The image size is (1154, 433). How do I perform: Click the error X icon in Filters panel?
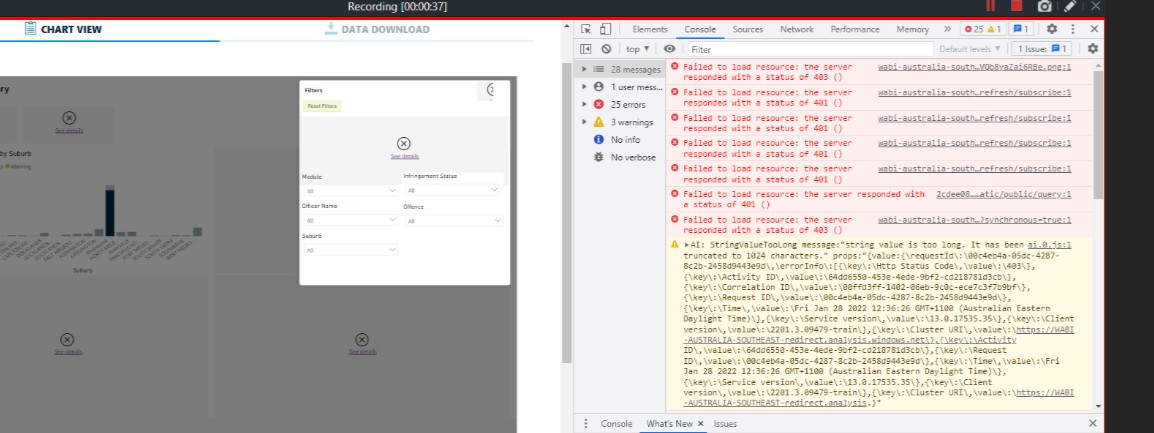(x=403, y=144)
